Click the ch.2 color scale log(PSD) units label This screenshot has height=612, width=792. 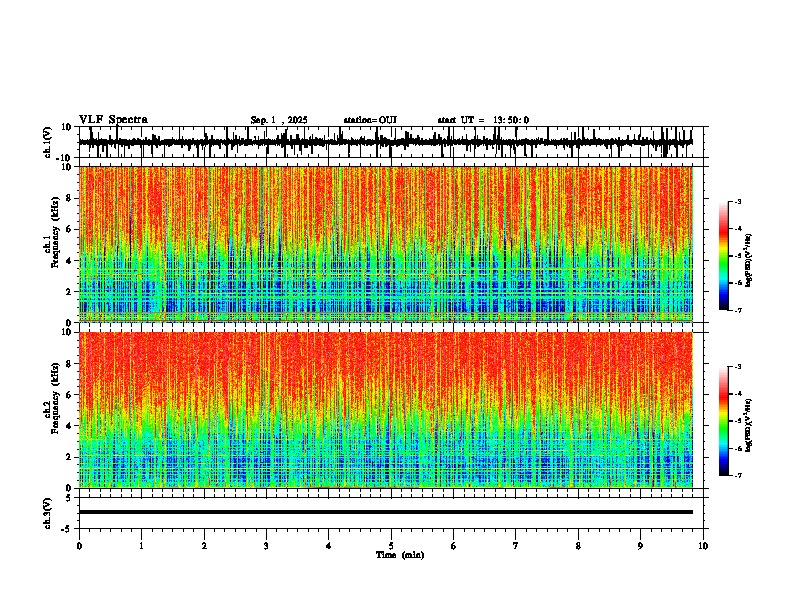[x=748, y=425]
